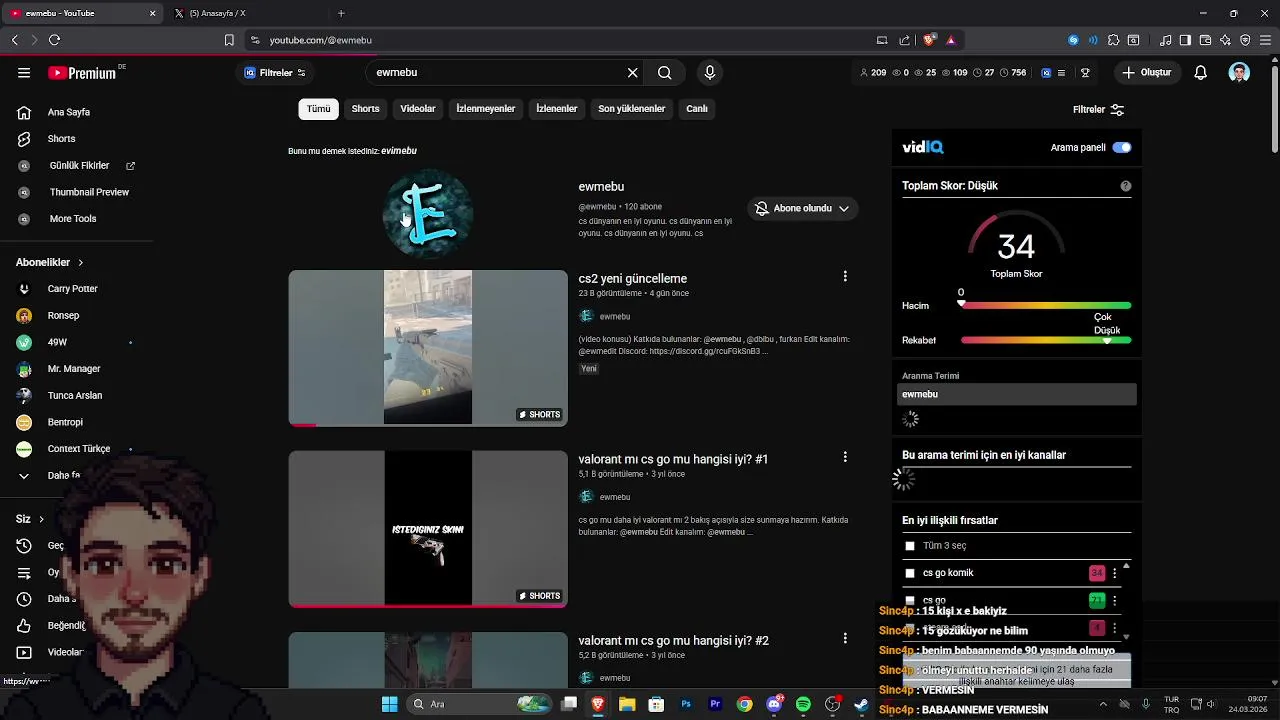Open Discord from the taskbar

(774, 704)
